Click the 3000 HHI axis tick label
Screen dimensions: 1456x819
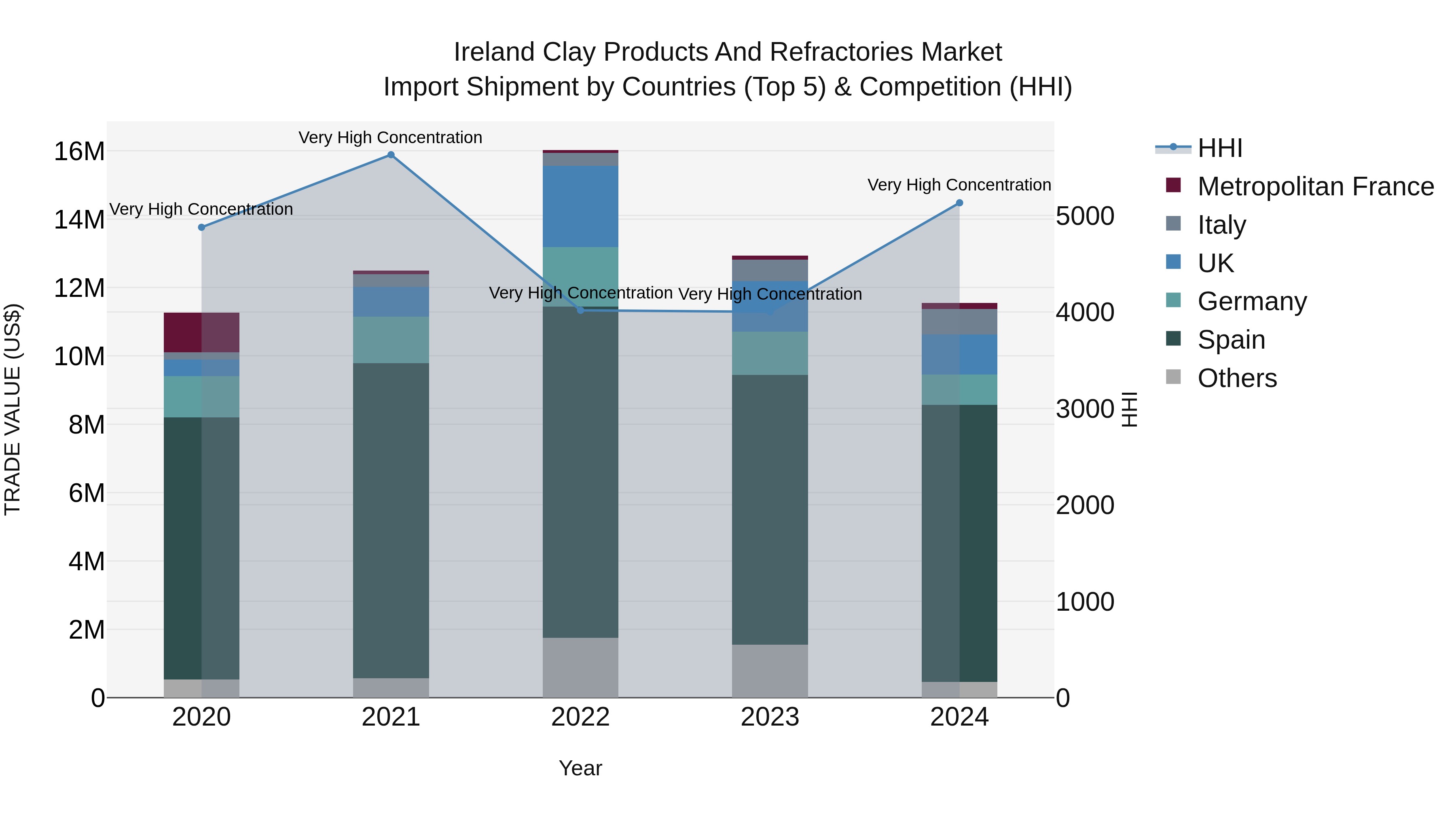tap(1085, 408)
